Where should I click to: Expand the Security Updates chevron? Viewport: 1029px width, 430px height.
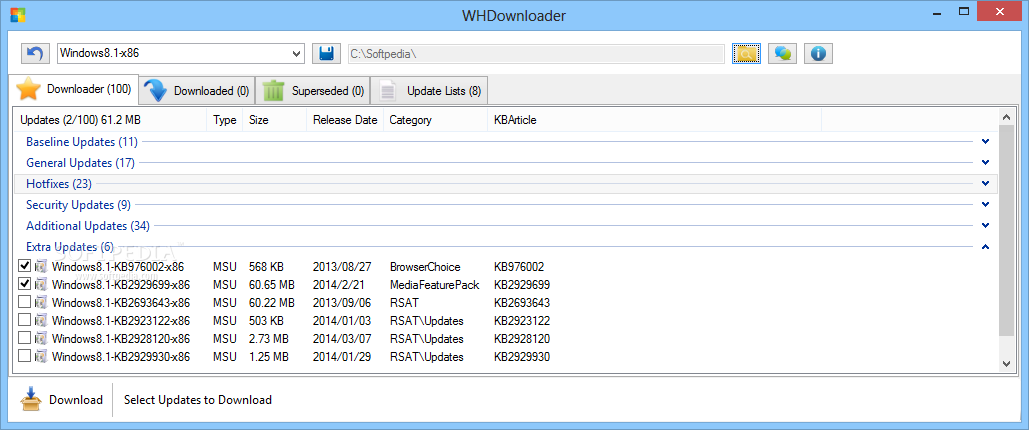point(985,204)
